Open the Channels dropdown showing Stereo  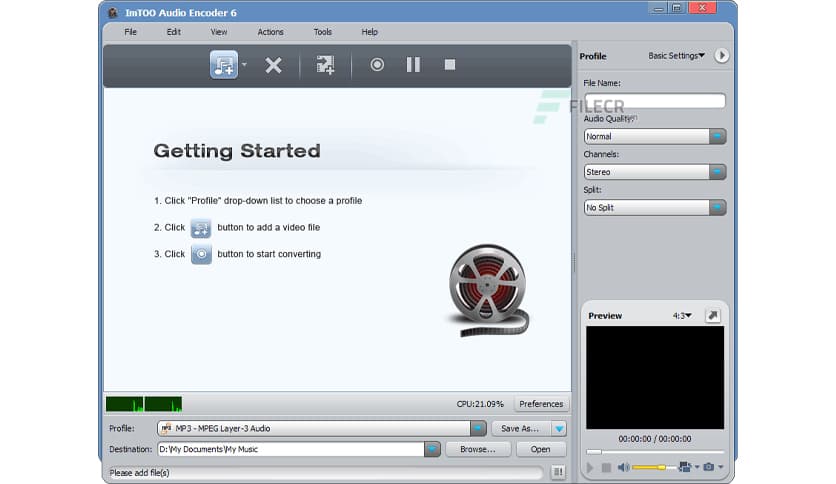pos(655,172)
